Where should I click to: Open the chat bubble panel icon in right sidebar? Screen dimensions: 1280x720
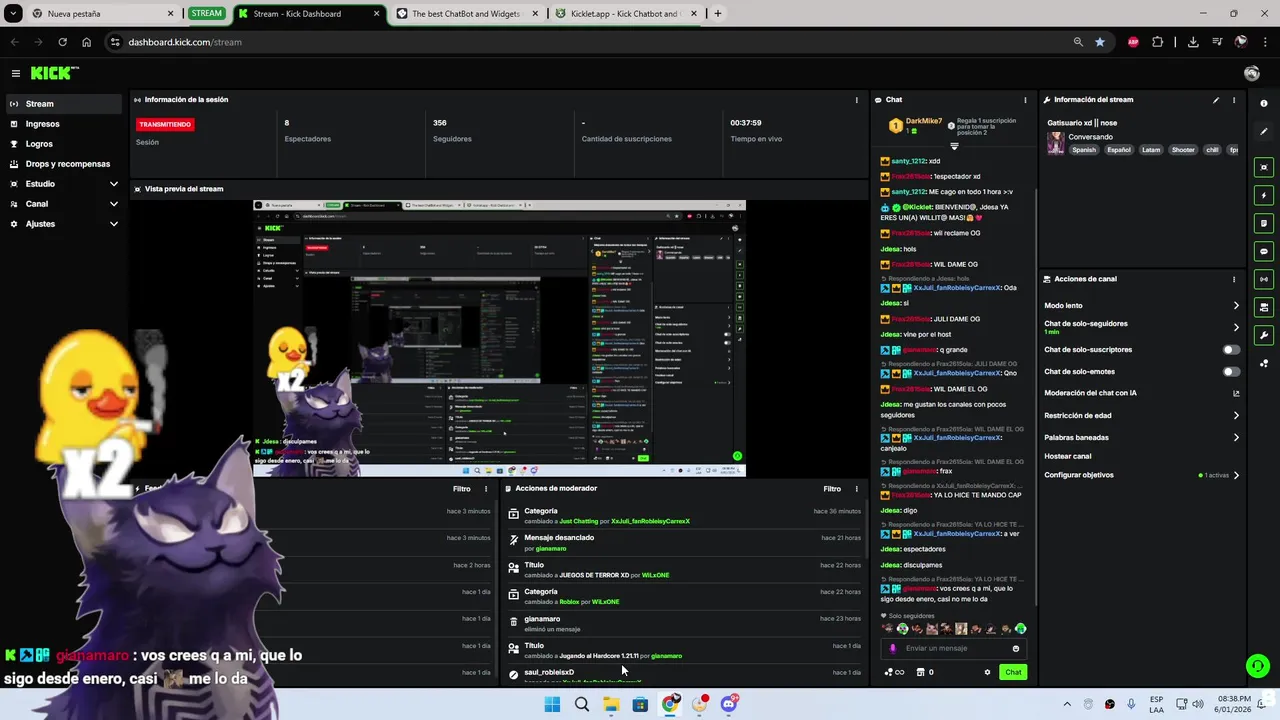(x=1264, y=251)
